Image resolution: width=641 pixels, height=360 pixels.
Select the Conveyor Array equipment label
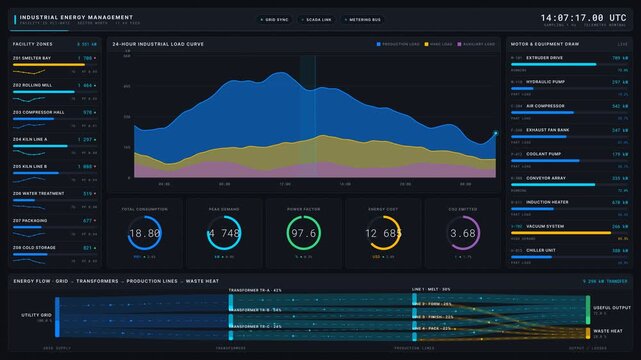tap(546, 178)
